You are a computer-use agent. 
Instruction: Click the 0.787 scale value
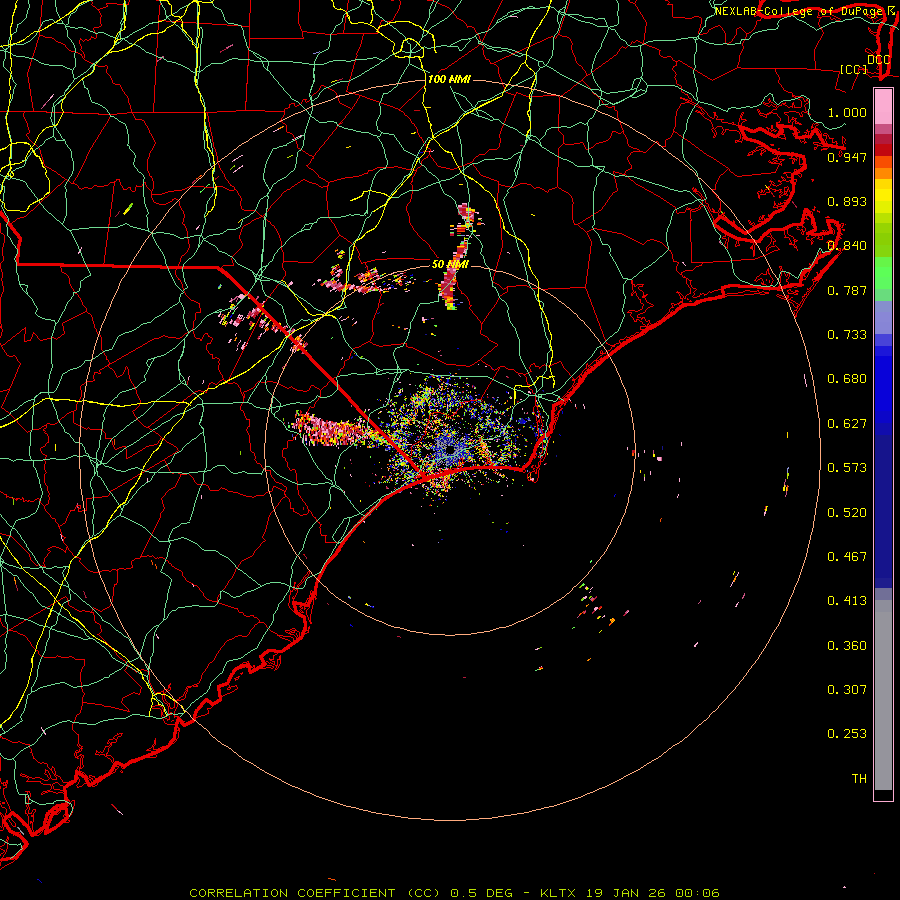(847, 290)
